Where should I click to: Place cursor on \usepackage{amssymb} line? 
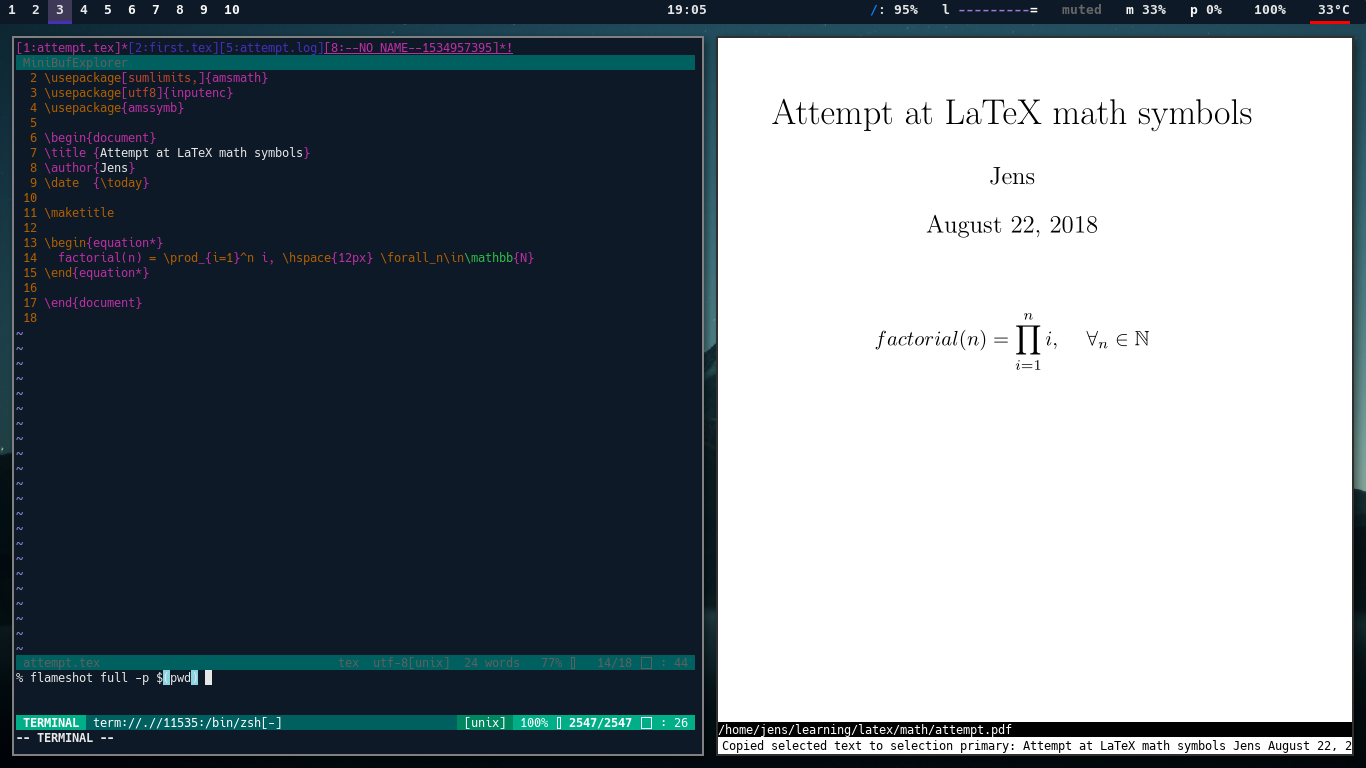pos(114,108)
